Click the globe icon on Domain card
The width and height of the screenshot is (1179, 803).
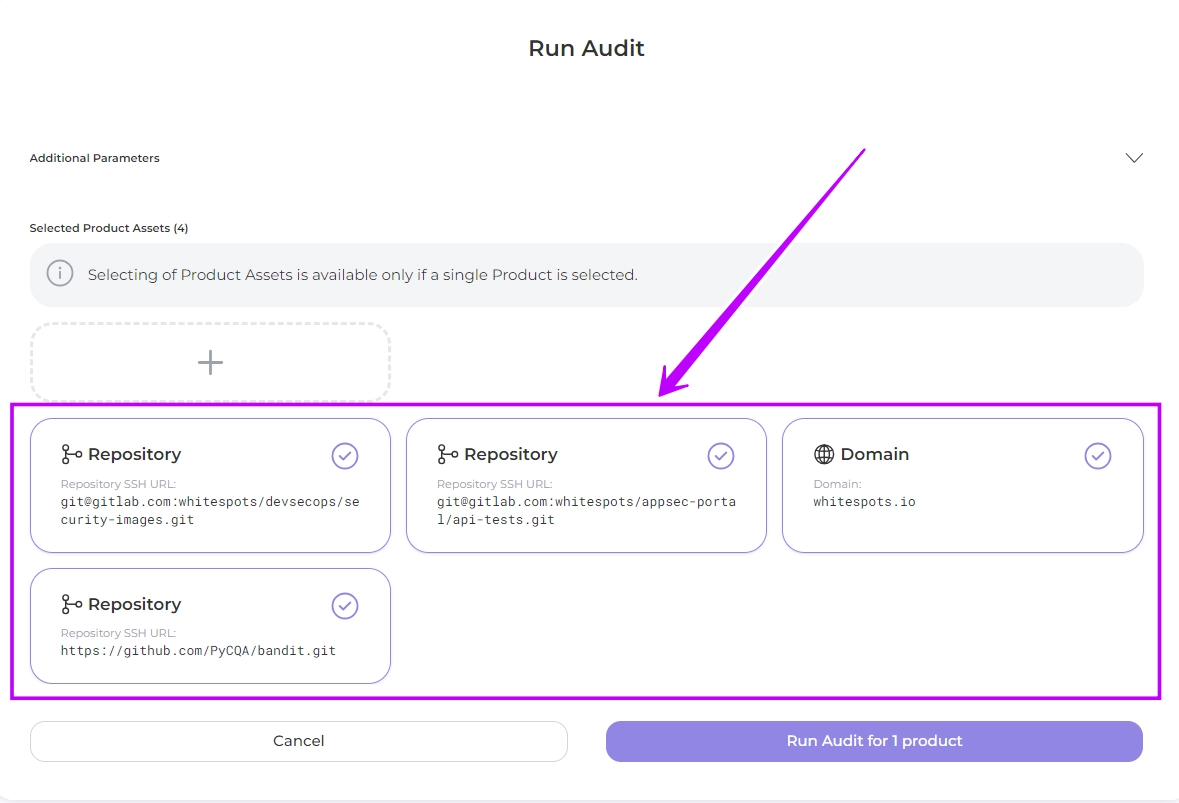point(824,455)
